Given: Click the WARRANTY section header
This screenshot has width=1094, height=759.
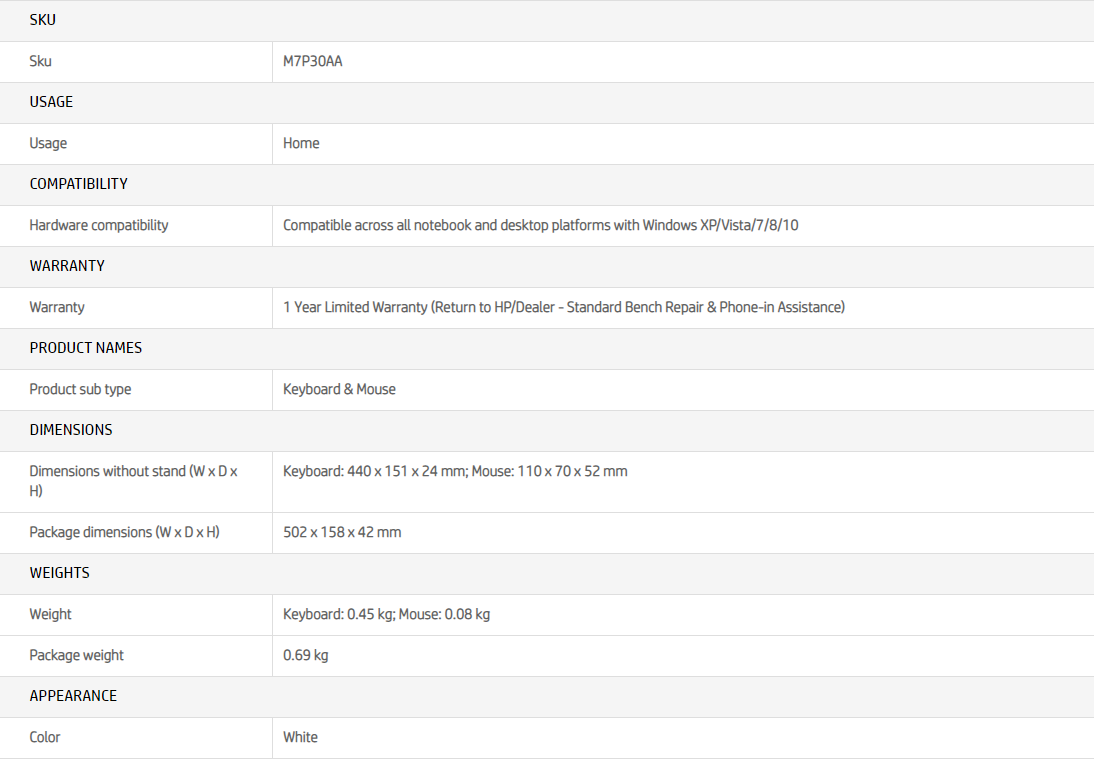Looking at the screenshot, I should [x=67, y=266].
